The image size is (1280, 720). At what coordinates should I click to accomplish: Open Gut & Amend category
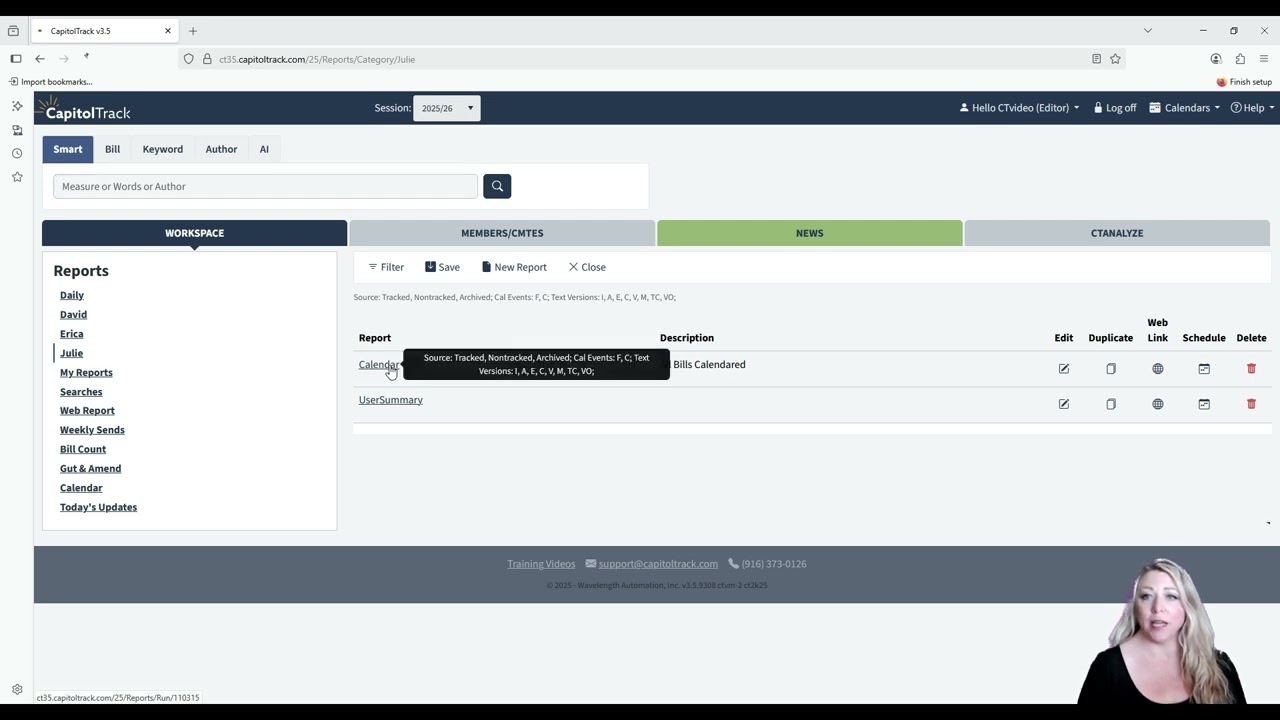coord(90,468)
